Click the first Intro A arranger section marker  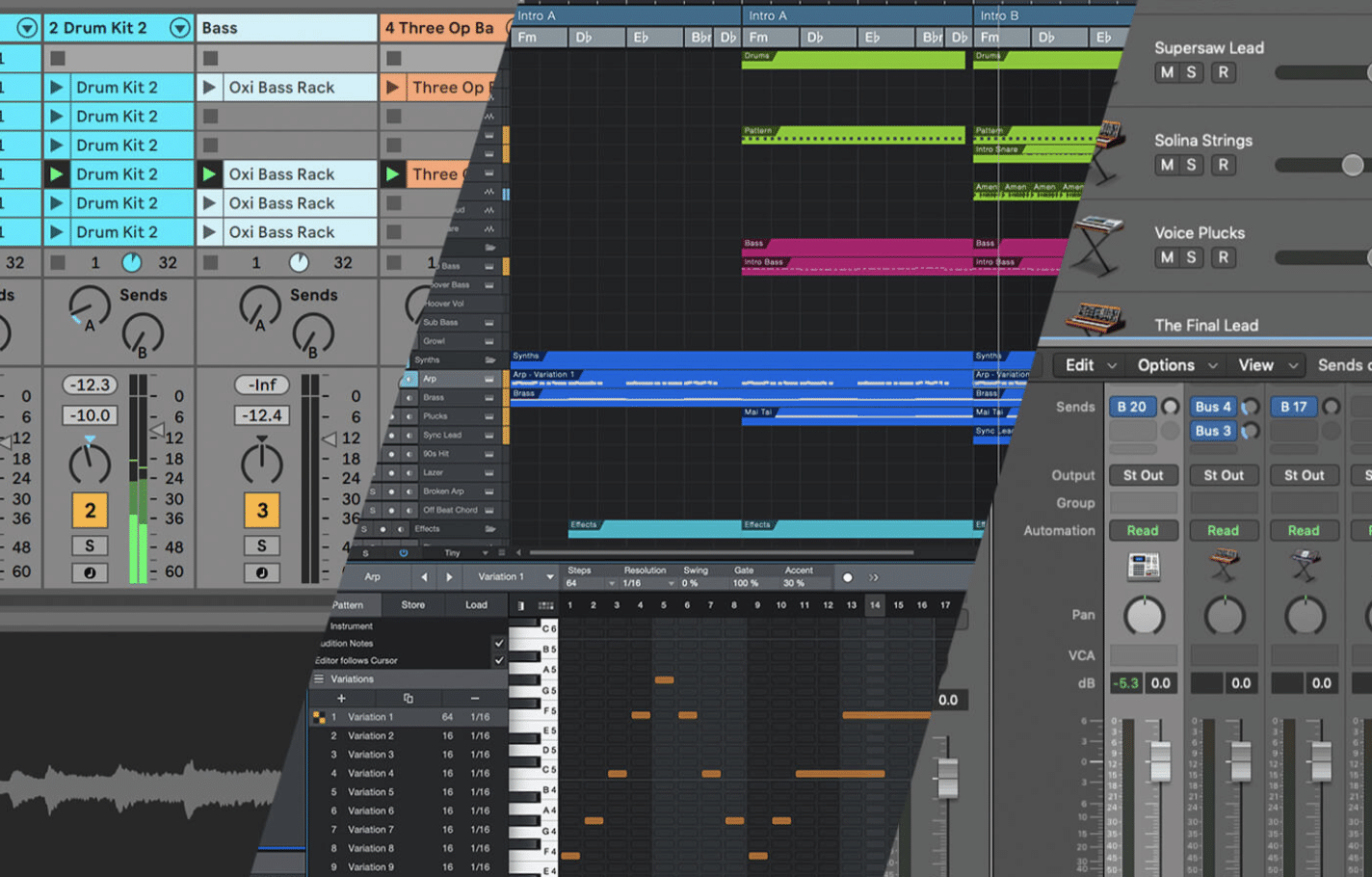coord(624,15)
